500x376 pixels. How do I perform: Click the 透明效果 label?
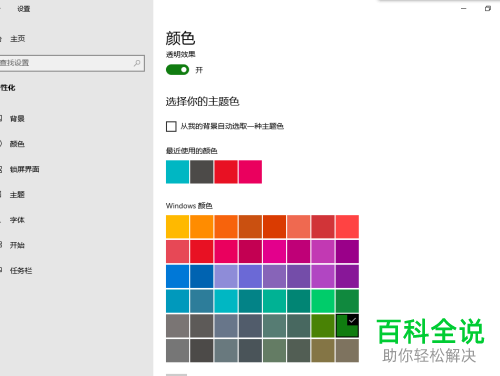coord(181,54)
